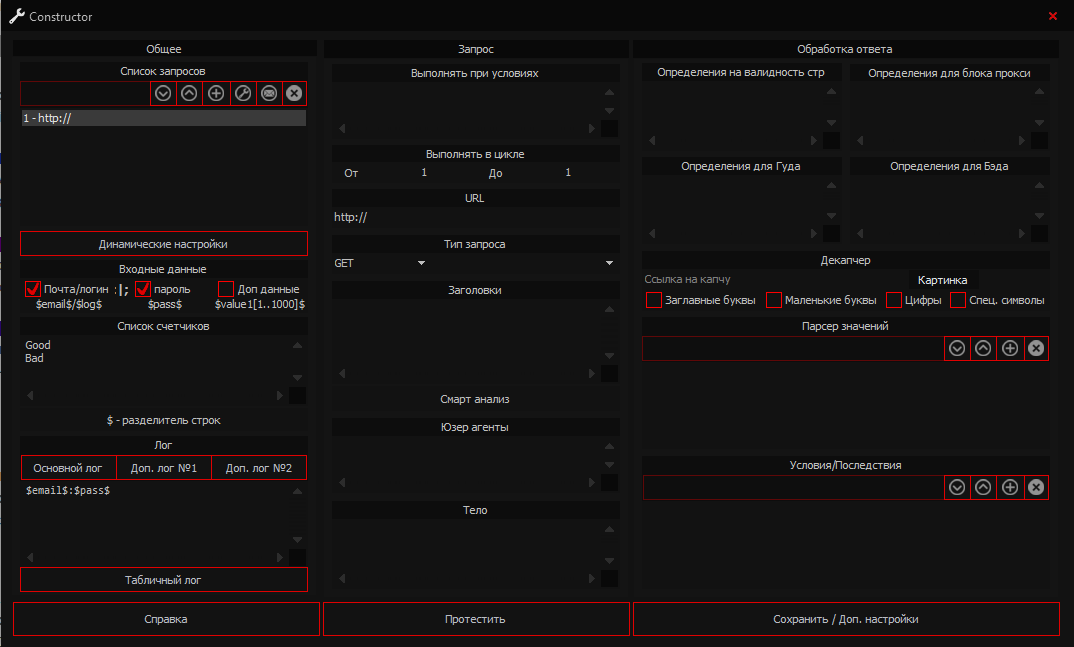Open the second Тип запроса dropdown arrow
Screen dimensions: 1074x647
tap(609, 263)
